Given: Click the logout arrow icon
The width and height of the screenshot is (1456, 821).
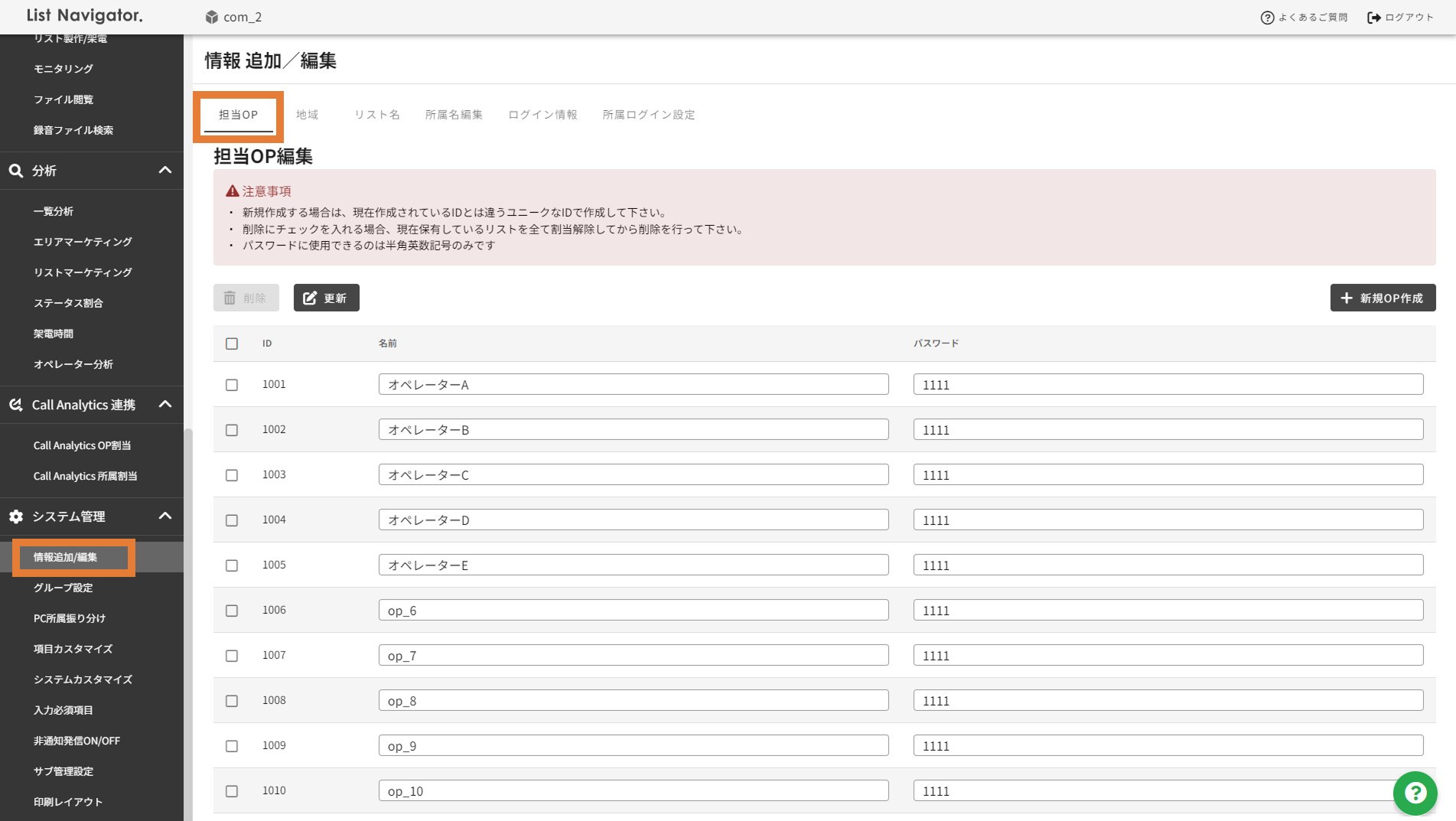Looking at the screenshot, I should pos(1374,18).
